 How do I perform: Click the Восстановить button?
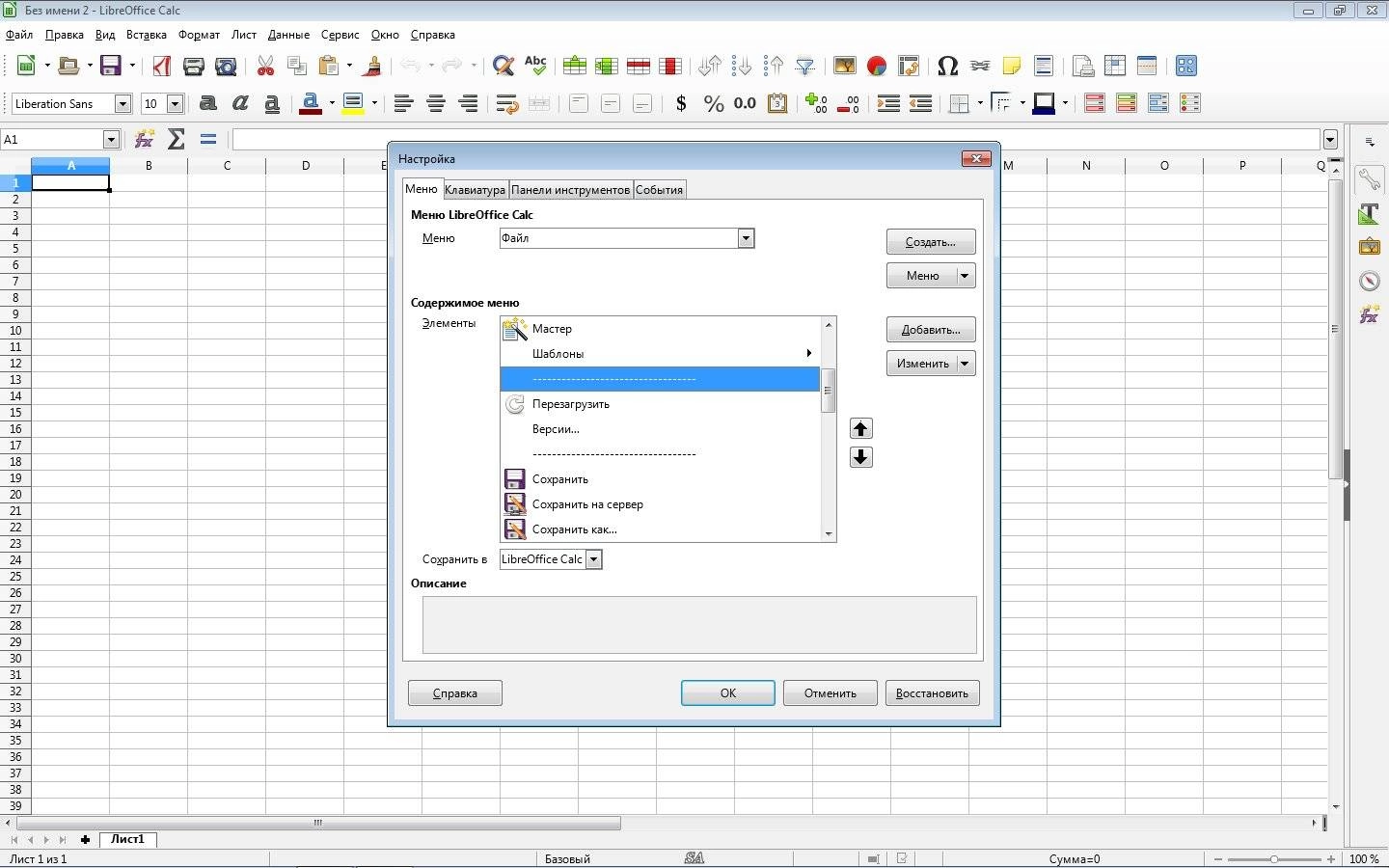tap(933, 693)
